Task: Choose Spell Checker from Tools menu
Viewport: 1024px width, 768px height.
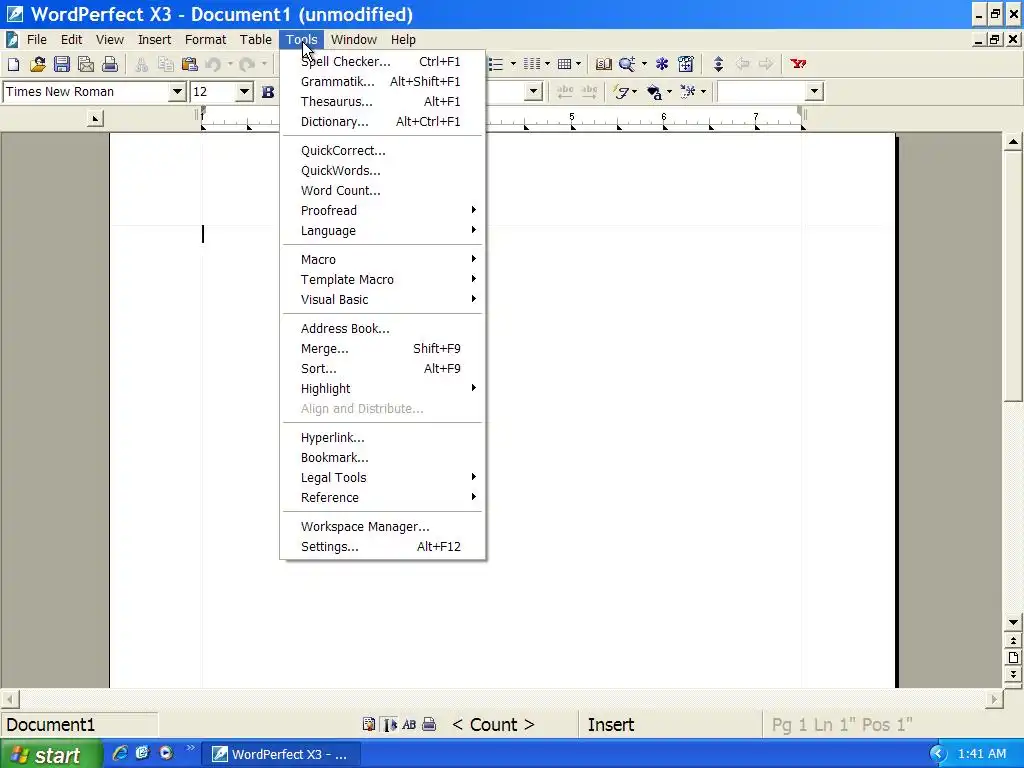Action: [x=382, y=61]
